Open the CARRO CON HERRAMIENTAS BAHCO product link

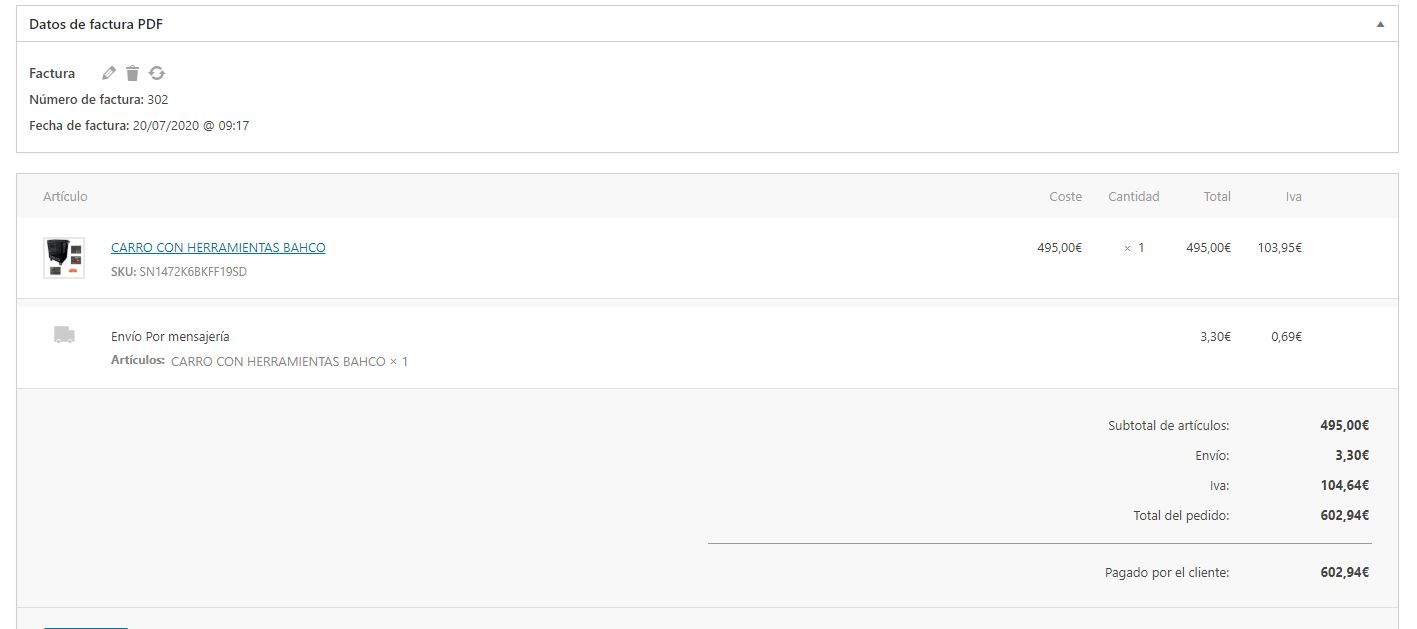pyautogui.click(x=218, y=247)
